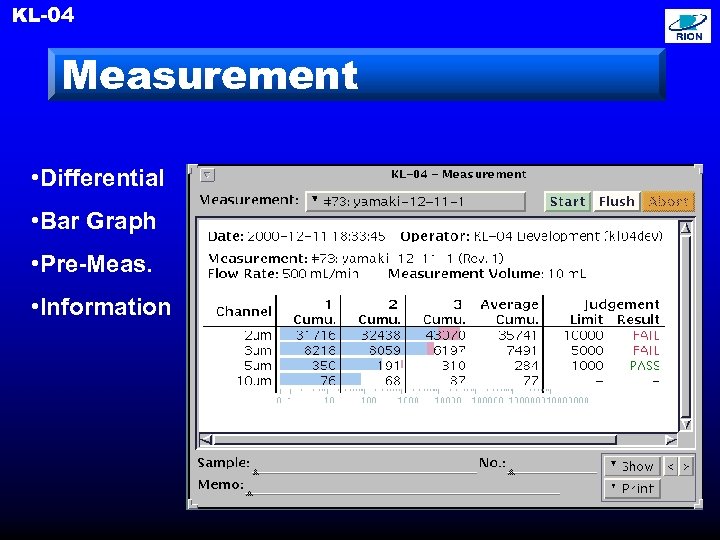
Task: Open the Show dropdown button
Action: point(633,467)
